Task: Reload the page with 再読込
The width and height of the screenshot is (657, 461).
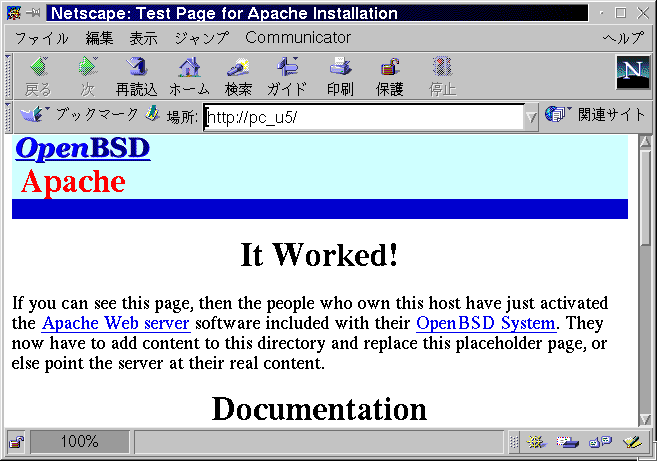Action: 137,77
